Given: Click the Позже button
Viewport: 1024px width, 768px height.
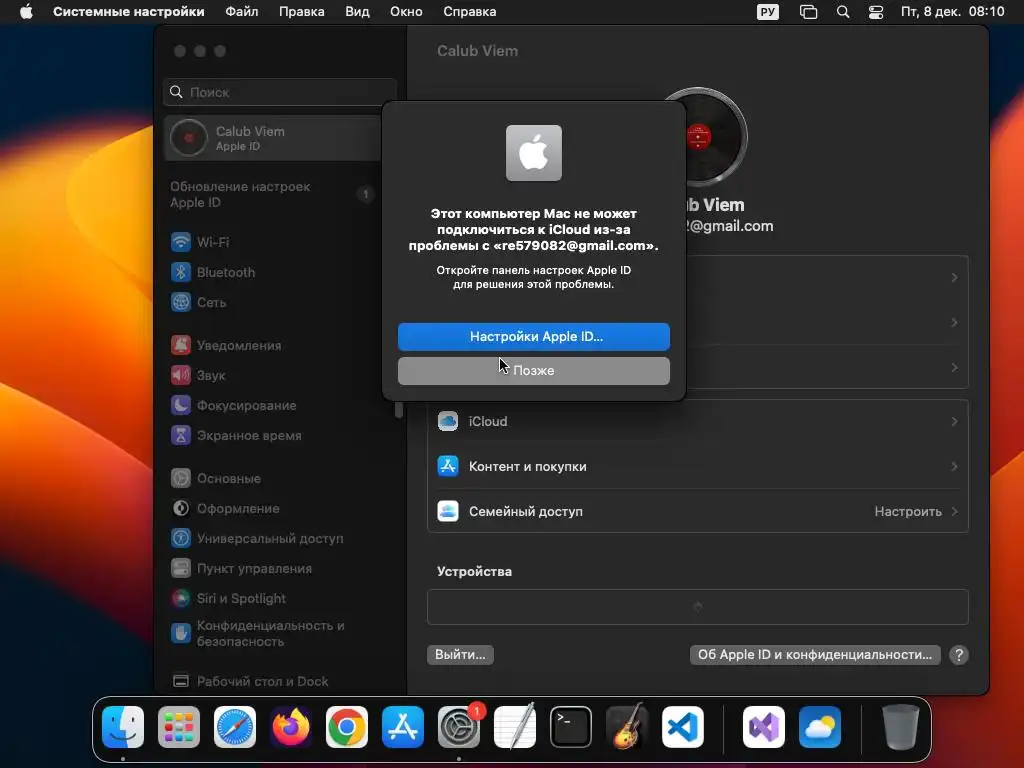Looking at the screenshot, I should coord(534,371).
